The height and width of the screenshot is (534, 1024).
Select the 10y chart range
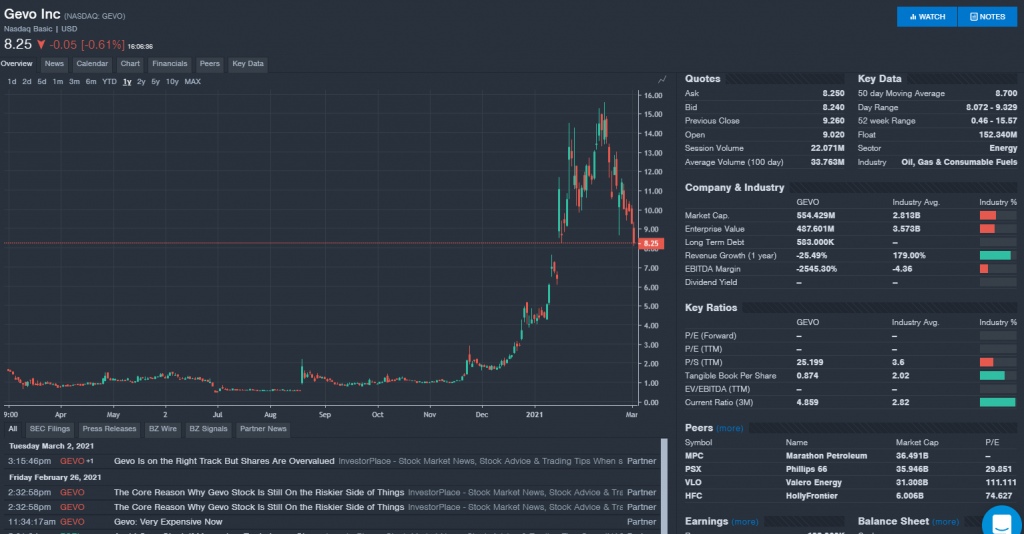pos(172,82)
